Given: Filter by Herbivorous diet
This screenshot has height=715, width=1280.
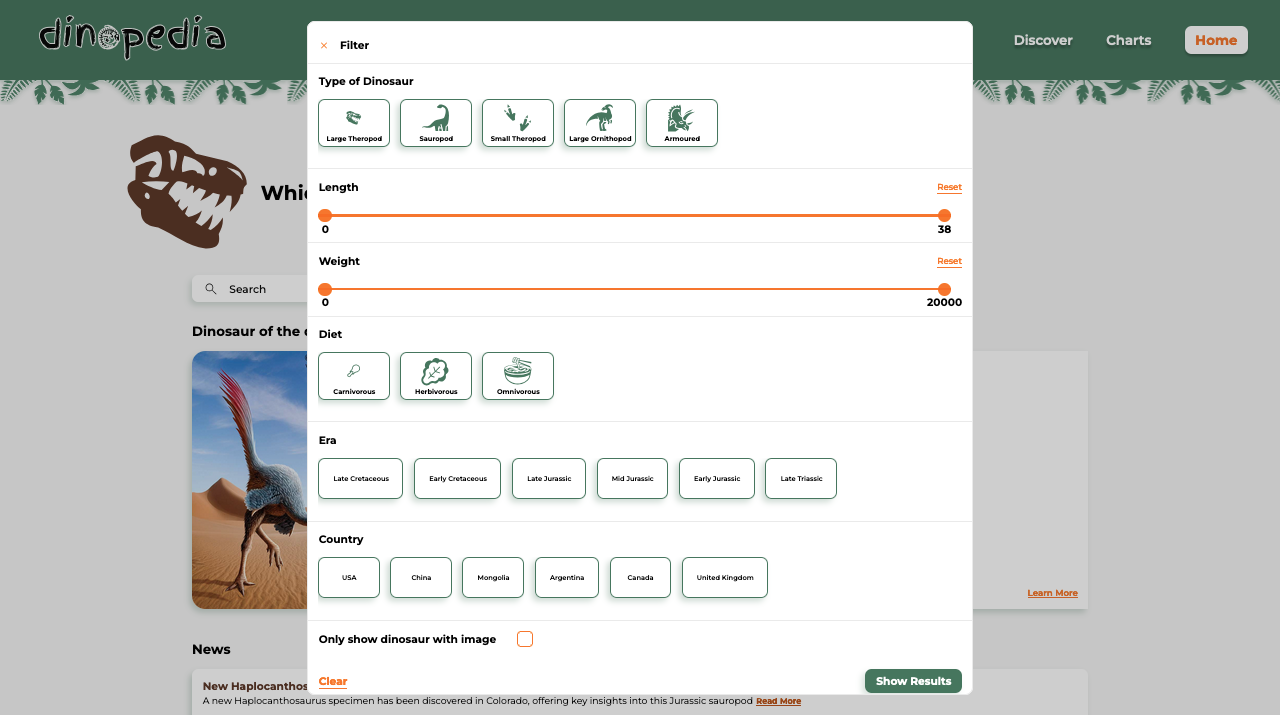Looking at the screenshot, I should (x=436, y=376).
